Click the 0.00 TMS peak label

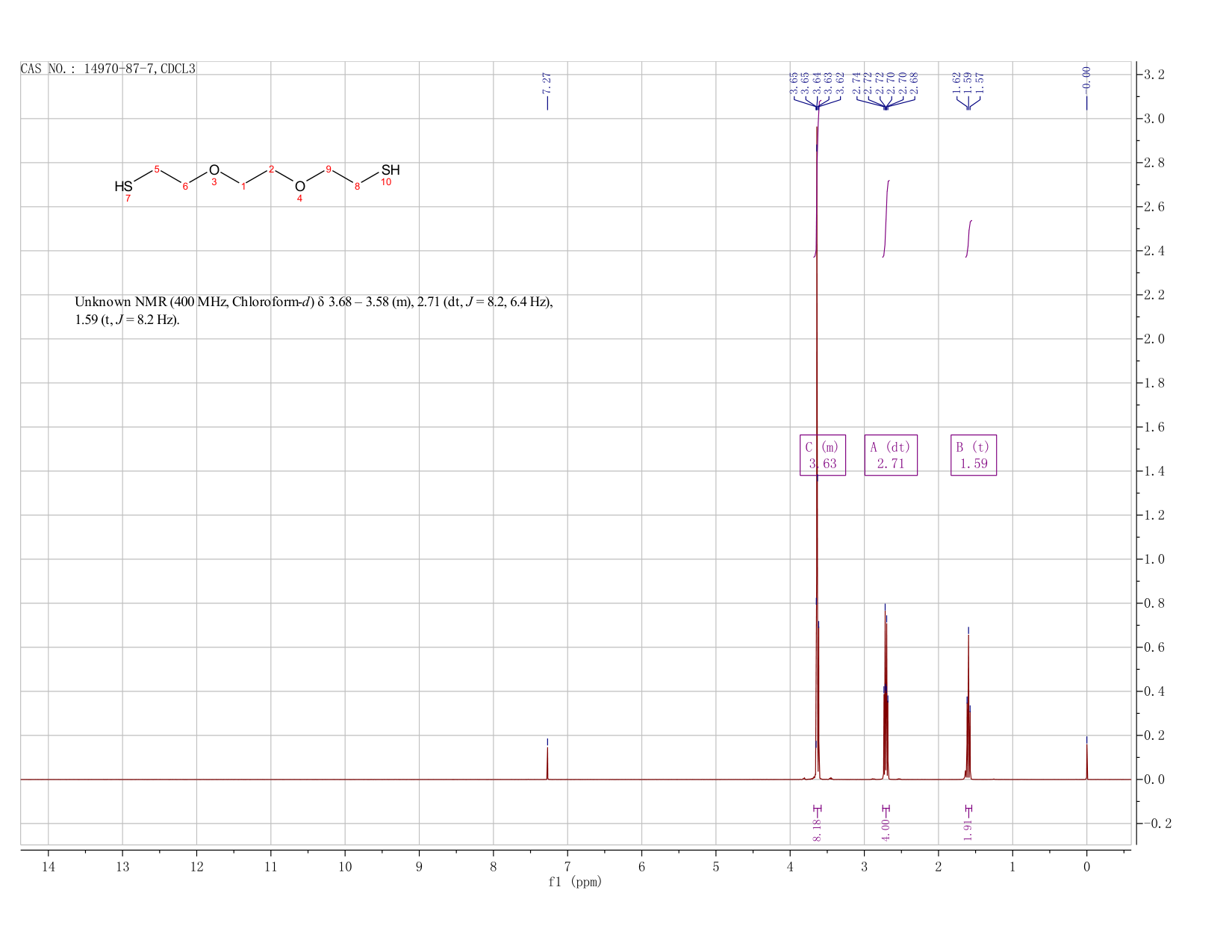point(1086,77)
